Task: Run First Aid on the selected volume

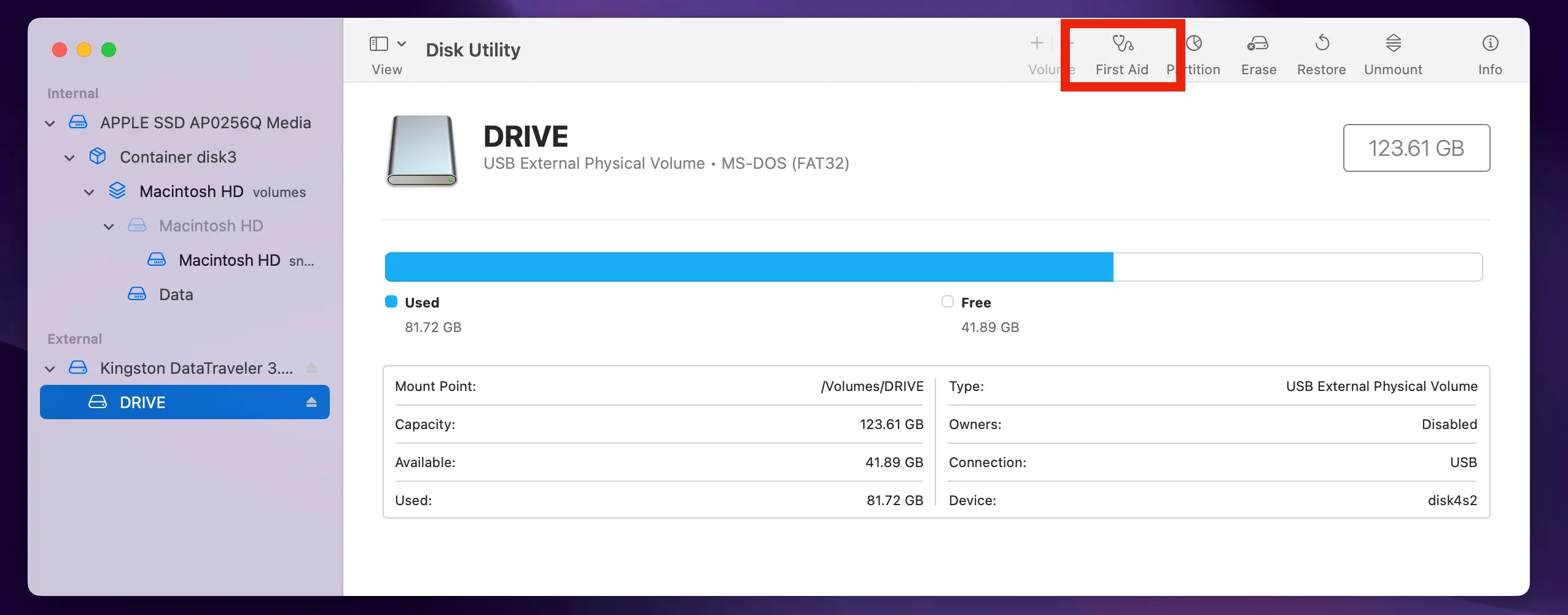Action: pos(1122,55)
